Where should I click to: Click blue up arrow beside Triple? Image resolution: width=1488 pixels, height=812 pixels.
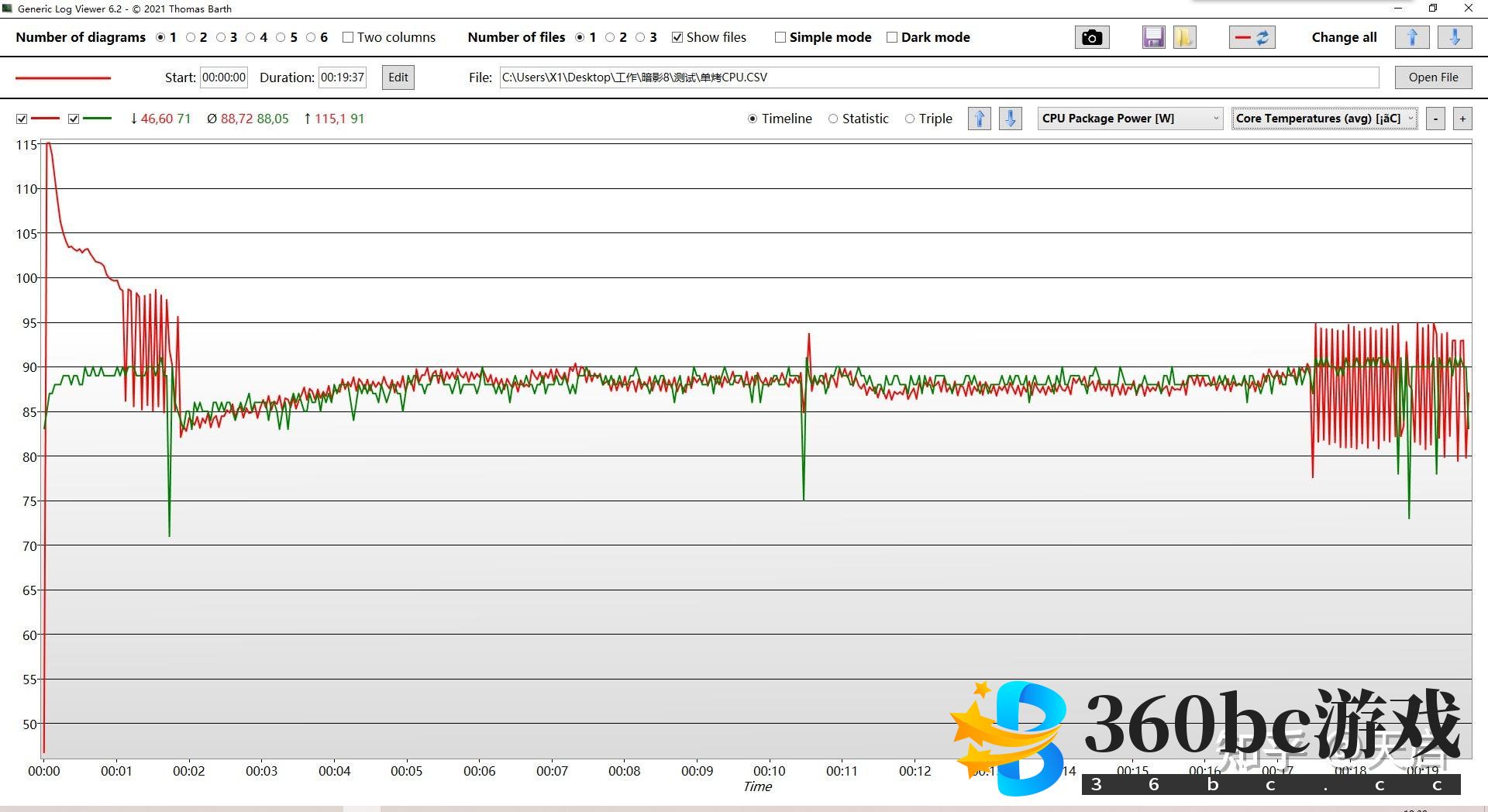(980, 119)
